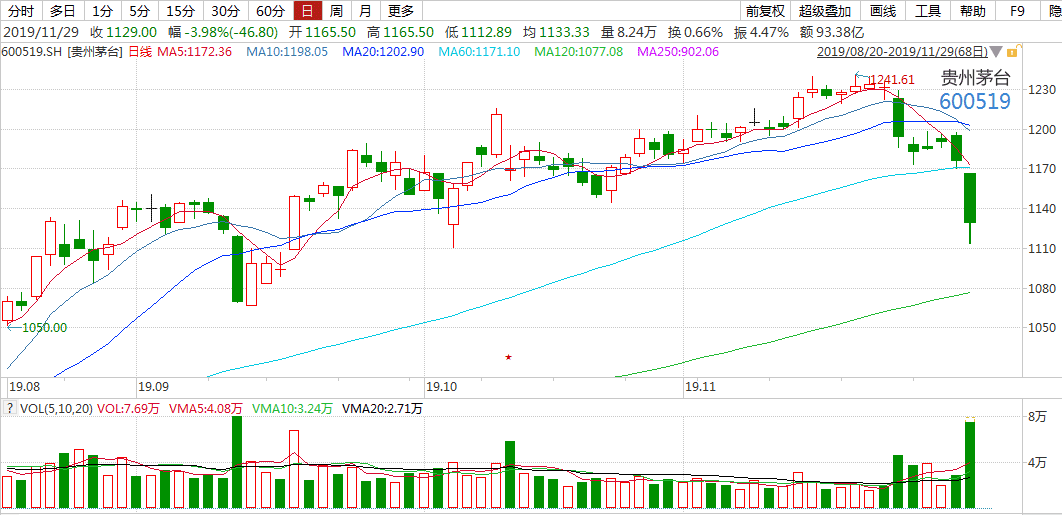Click the VMA20:2.71万 value
The width and height of the screenshot is (1062, 515).
383,409
